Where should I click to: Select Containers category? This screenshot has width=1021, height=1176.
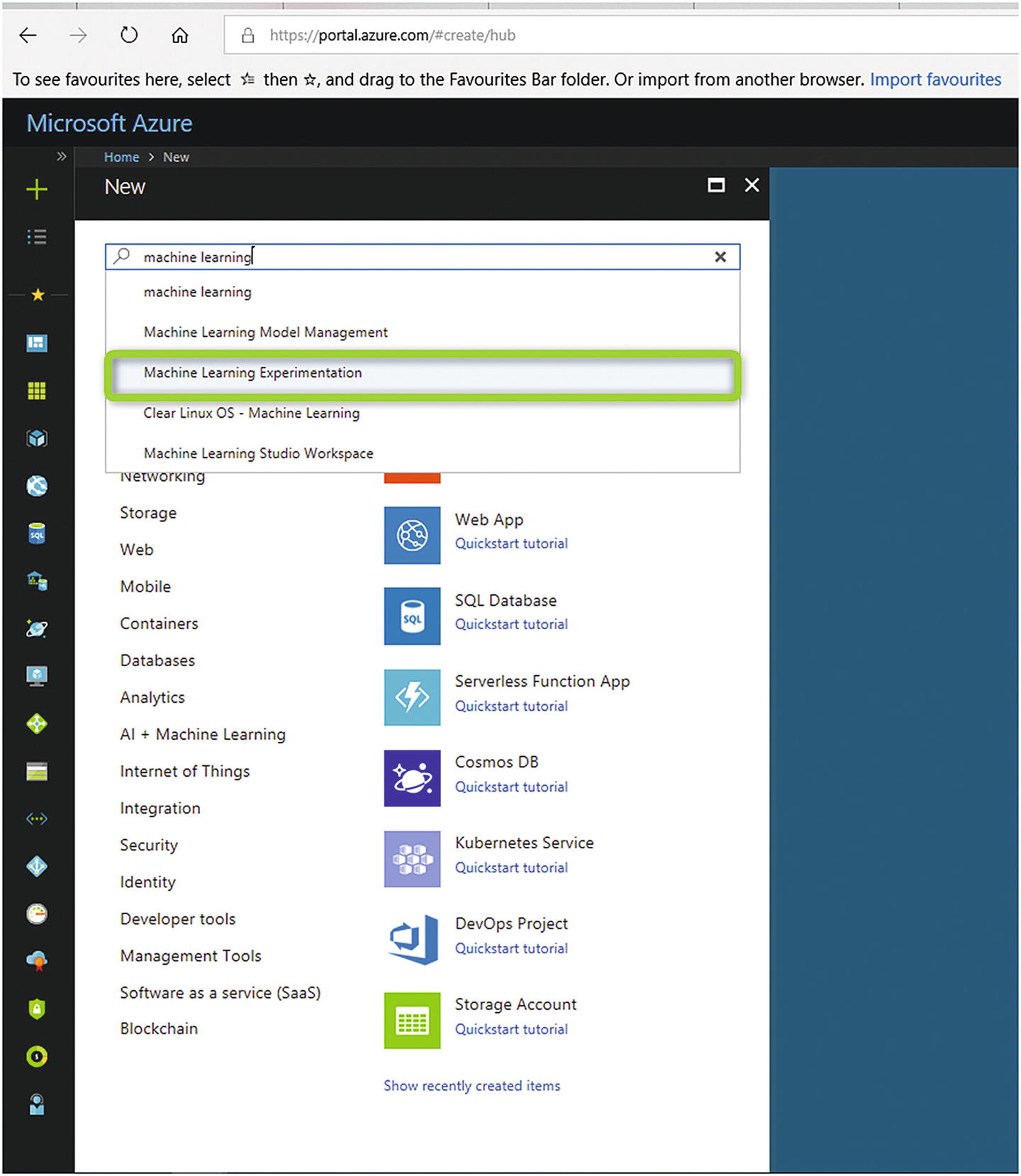pos(159,623)
